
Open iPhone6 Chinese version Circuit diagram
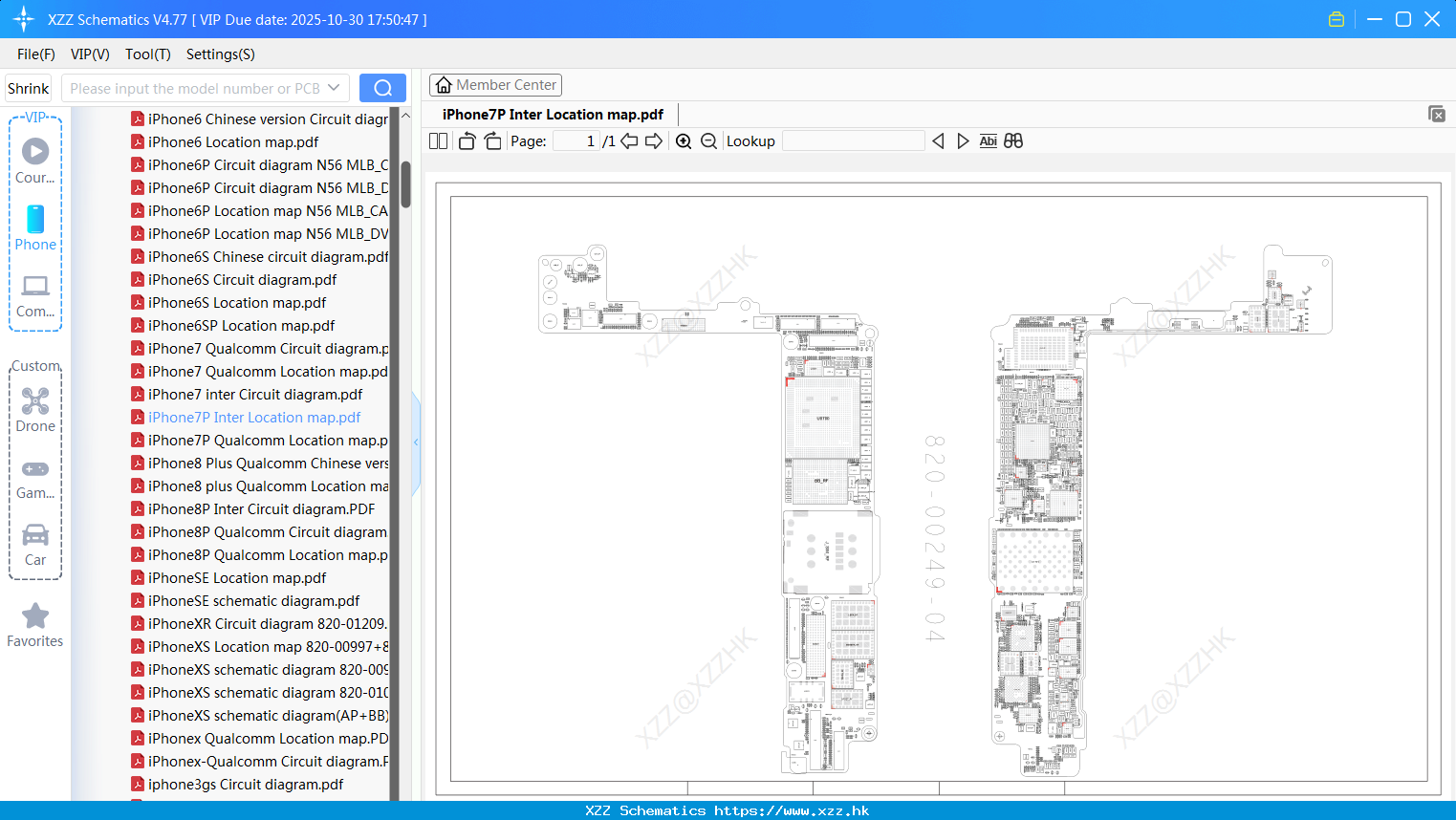259,119
